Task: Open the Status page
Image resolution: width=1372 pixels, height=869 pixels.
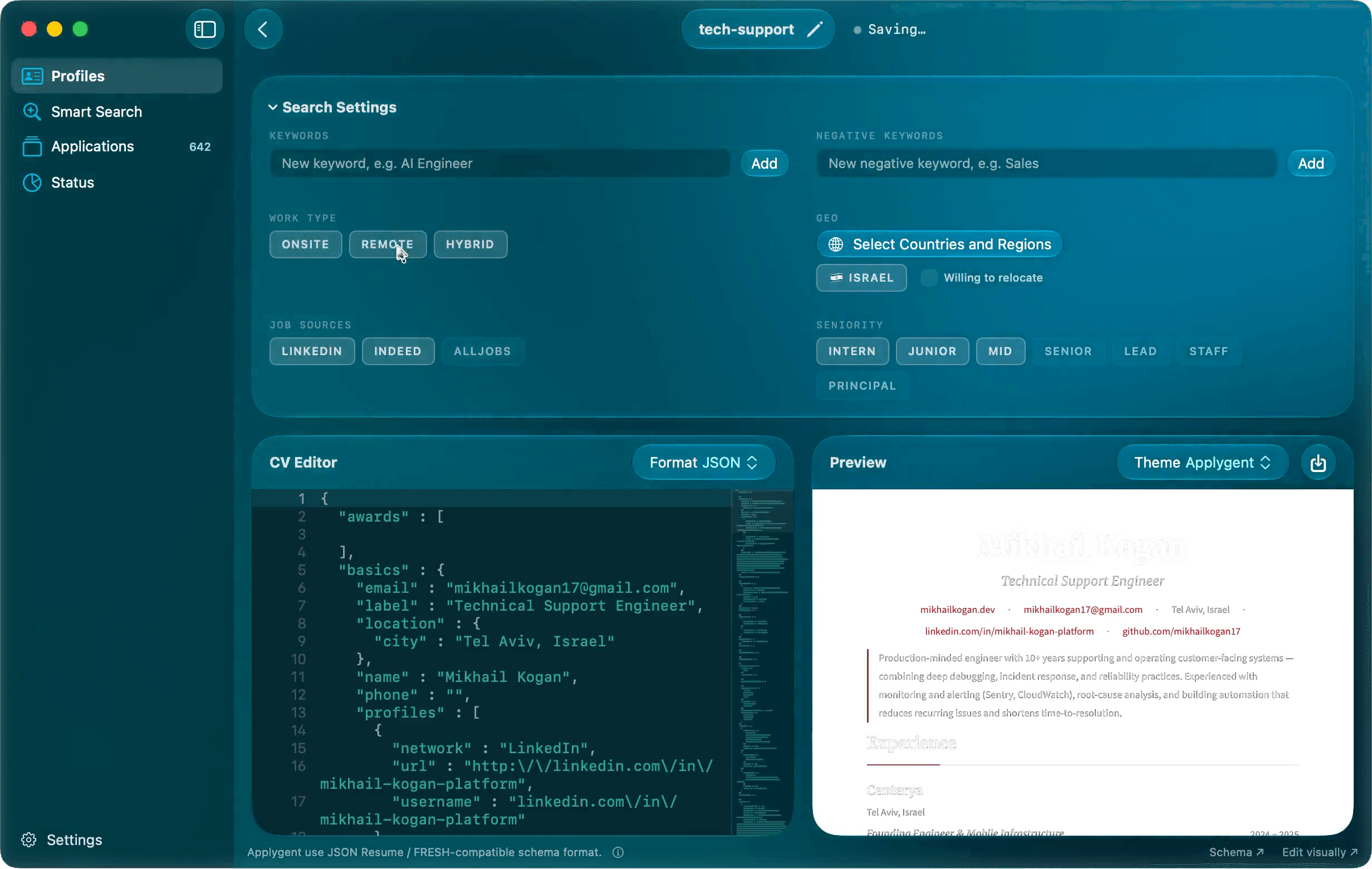Action: point(117,182)
